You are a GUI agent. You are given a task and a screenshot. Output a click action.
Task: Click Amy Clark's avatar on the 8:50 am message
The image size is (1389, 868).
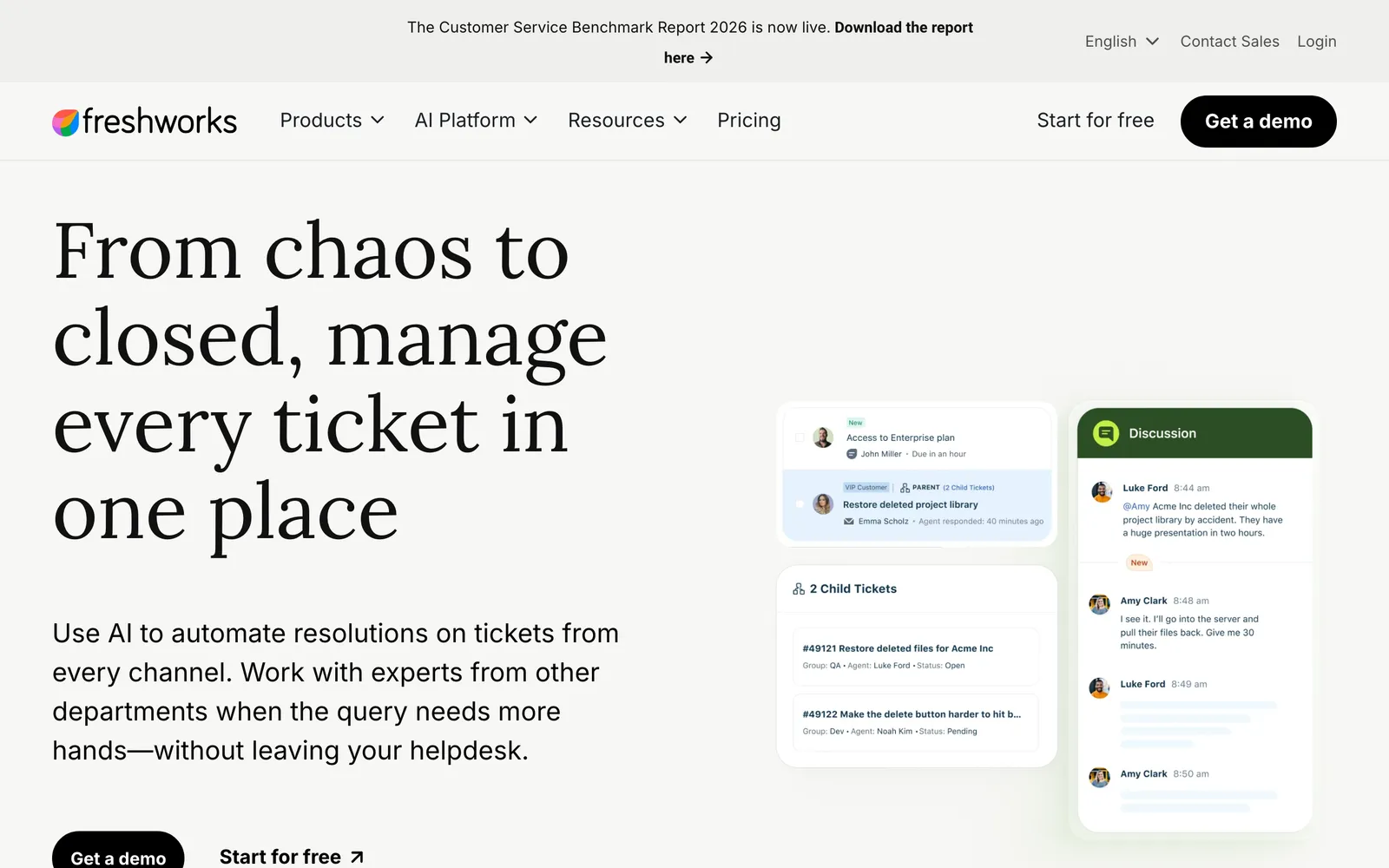pyautogui.click(x=1100, y=777)
